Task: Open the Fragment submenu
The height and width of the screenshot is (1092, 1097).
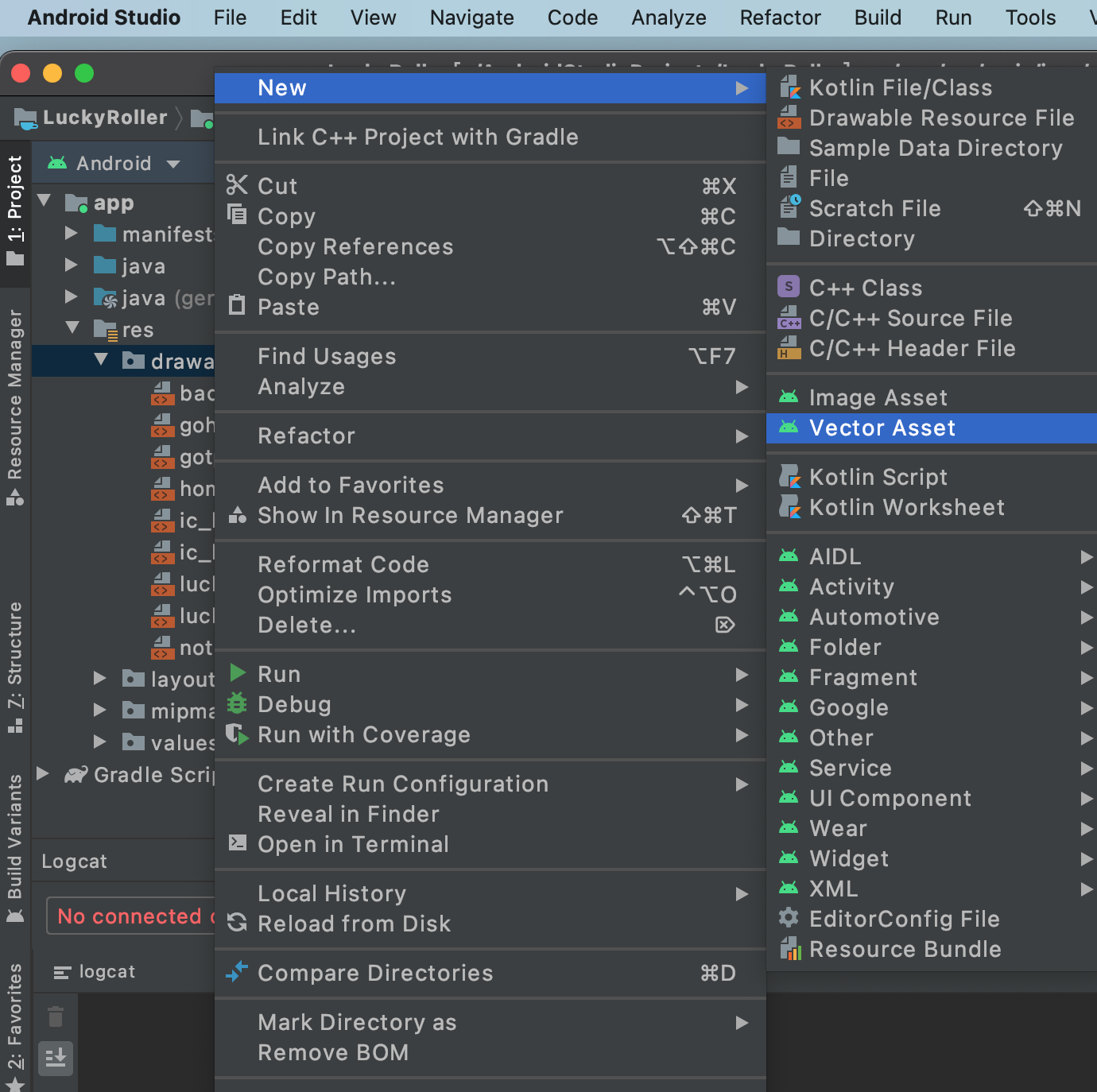Action: pyautogui.click(x=932, y=677)
